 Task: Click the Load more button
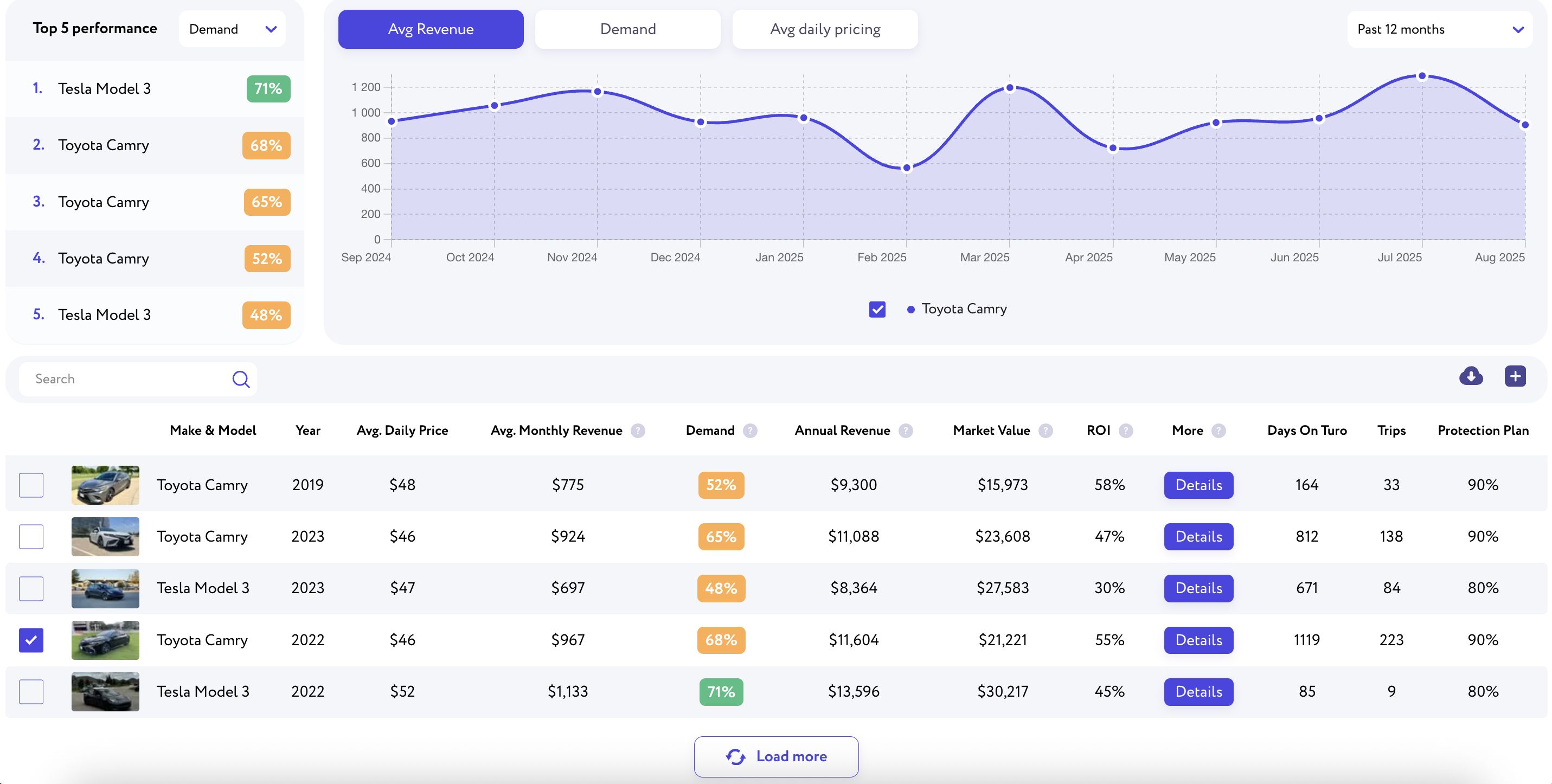pos(776,756)
